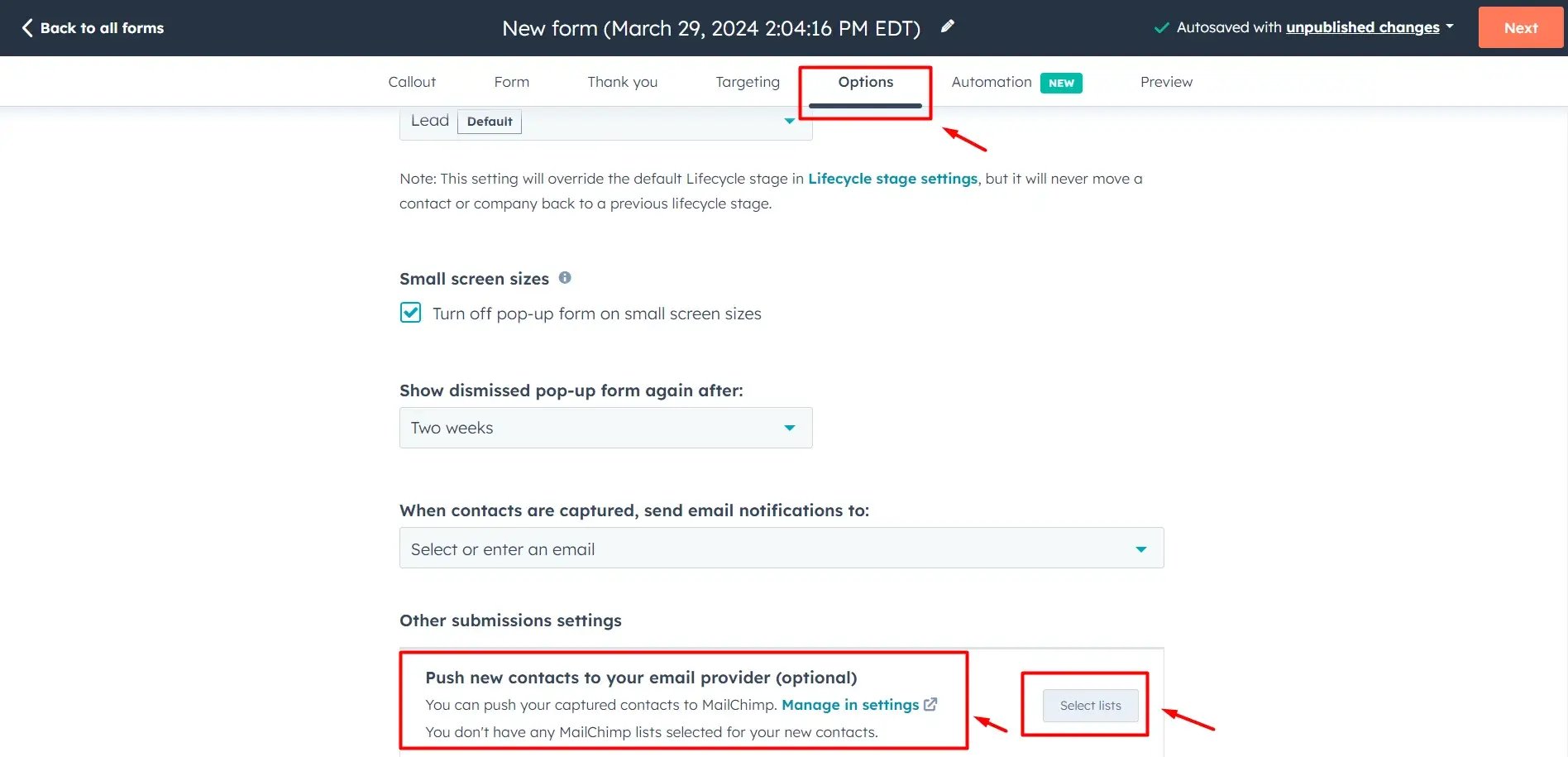Uncheck turn off pop-up form on small screens
Image resolution: width=1568 pixels, height=757 pixels.
pos(410,313)
